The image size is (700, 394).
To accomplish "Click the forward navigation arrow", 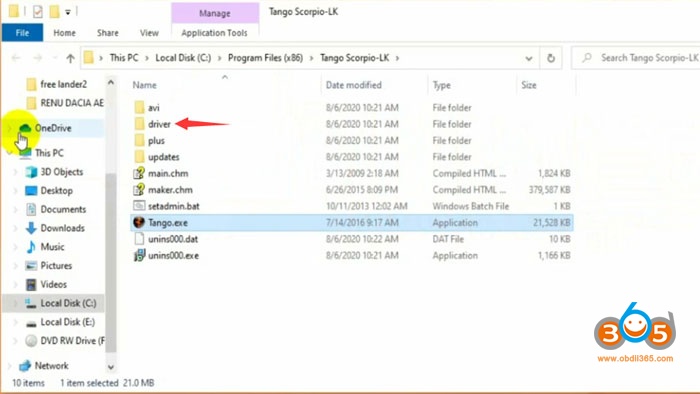I will click(x=38, y=58).
